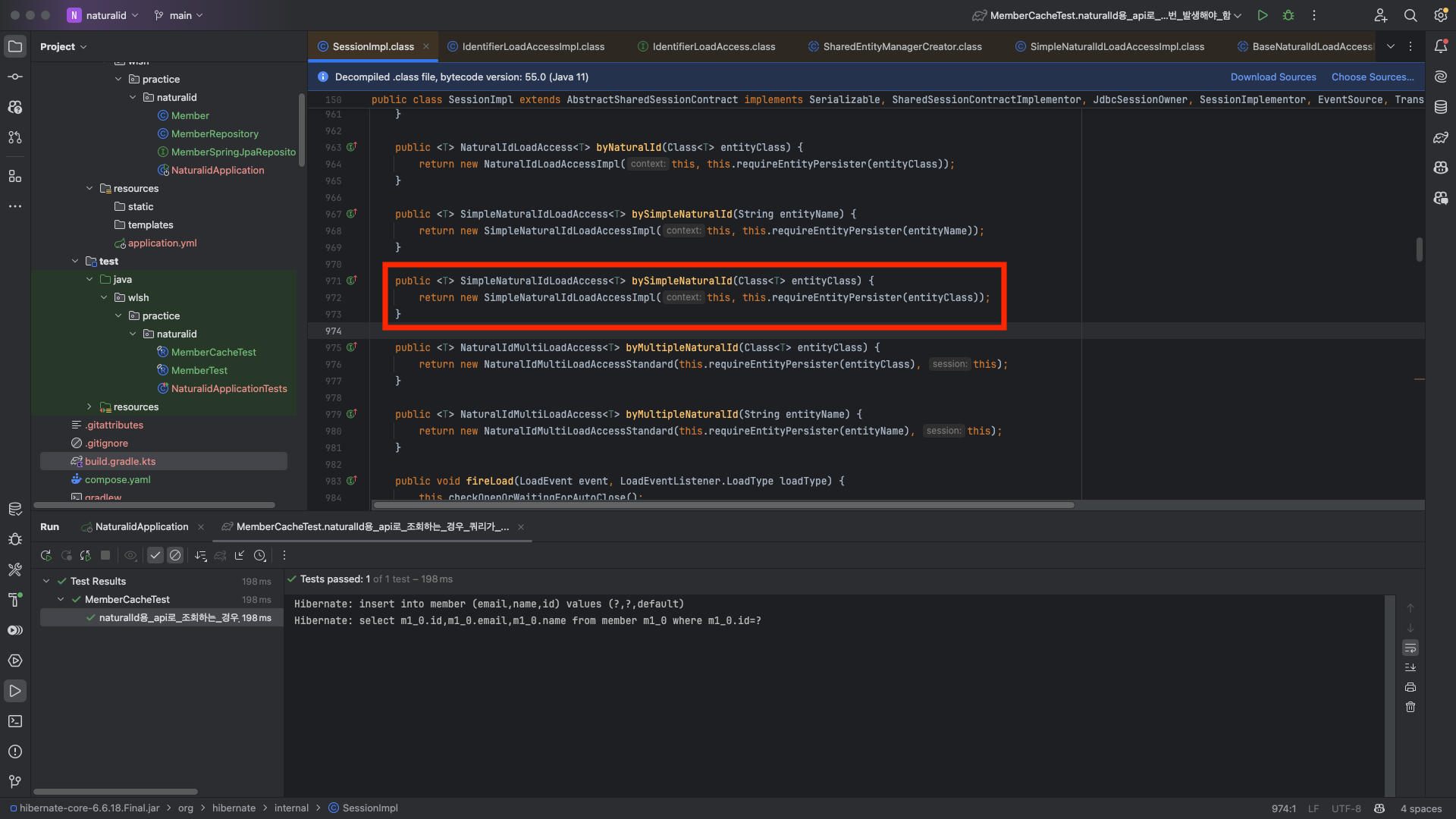Click Choose Sources link
This screenshot has height=819, width=1456.
pyautogui.click(x=1373, y=77)
